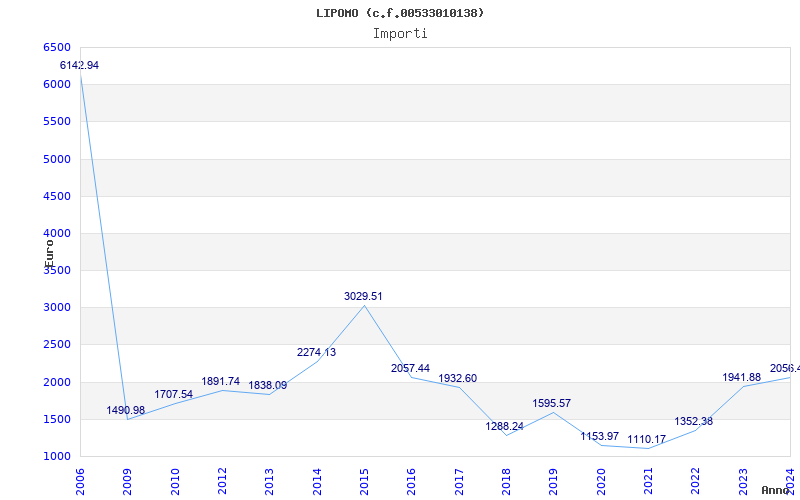Click the x-axis year 2016
The image size is (800, 500).
[x=412, y=481]
